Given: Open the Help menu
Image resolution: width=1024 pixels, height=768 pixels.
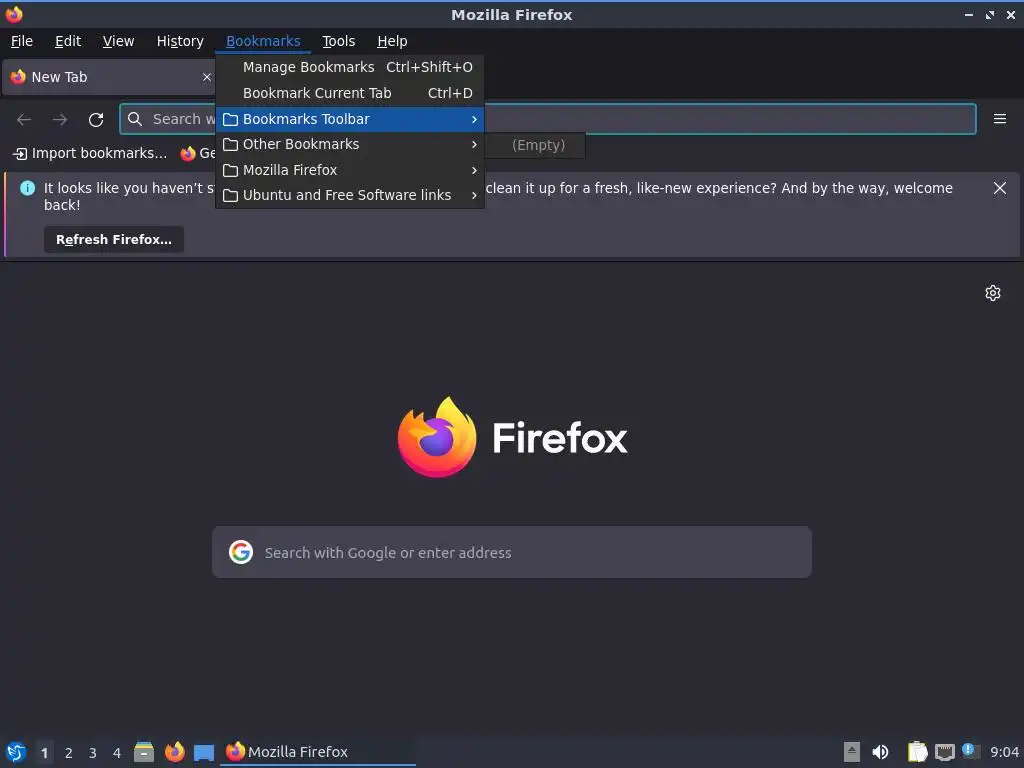Looking at the screenshot, I should click(392, 41).
